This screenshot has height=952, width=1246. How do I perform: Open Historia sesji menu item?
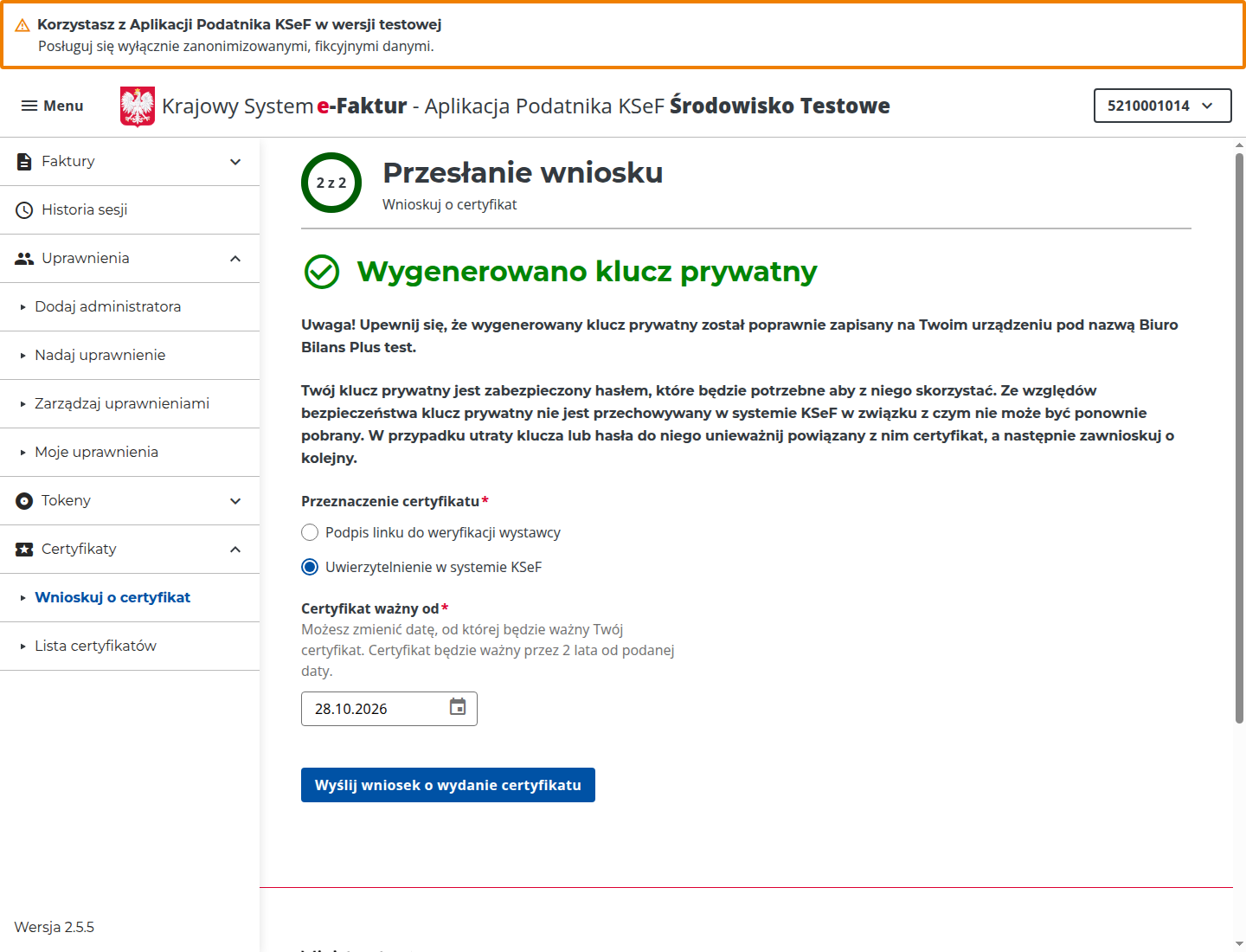tap(130, 210)
